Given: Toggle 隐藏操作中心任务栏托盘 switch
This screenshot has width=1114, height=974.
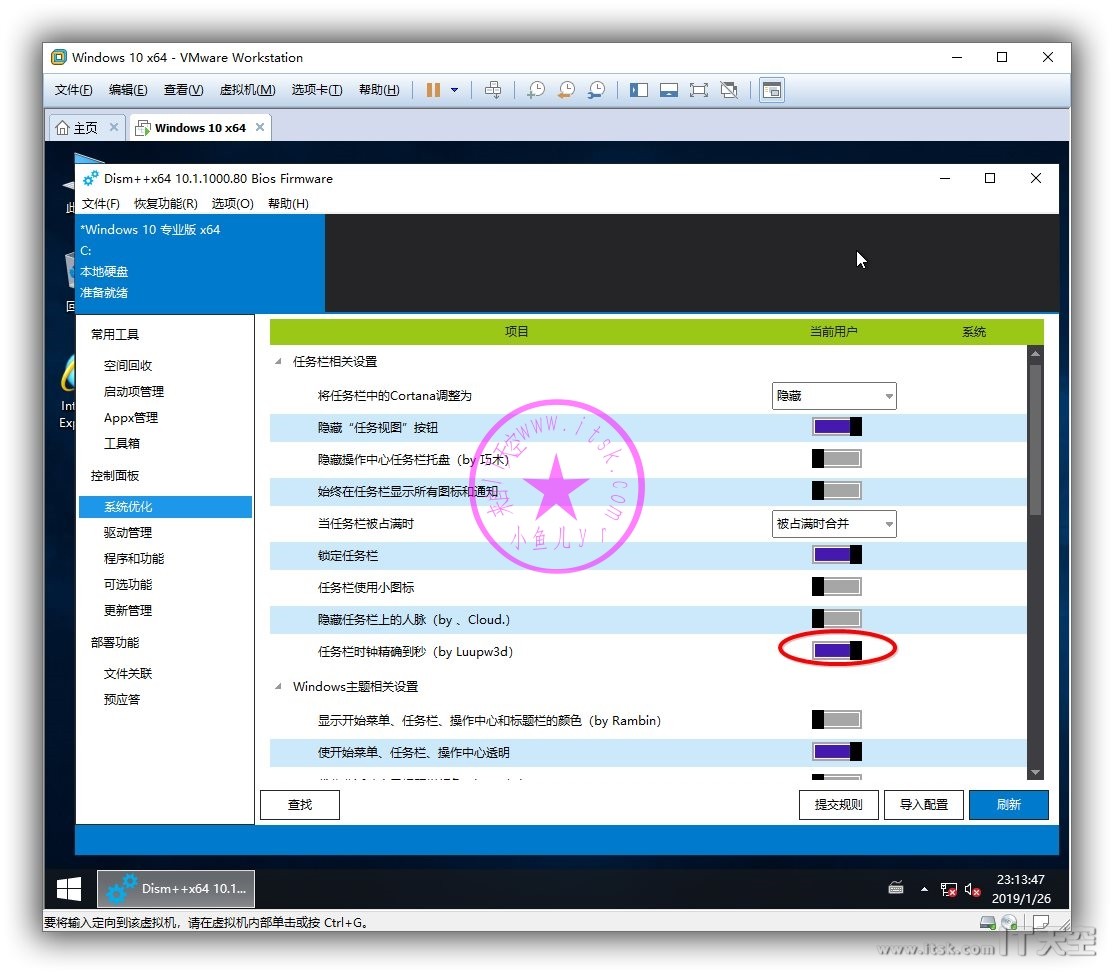Looking at the screenshot, I should 837,459.
